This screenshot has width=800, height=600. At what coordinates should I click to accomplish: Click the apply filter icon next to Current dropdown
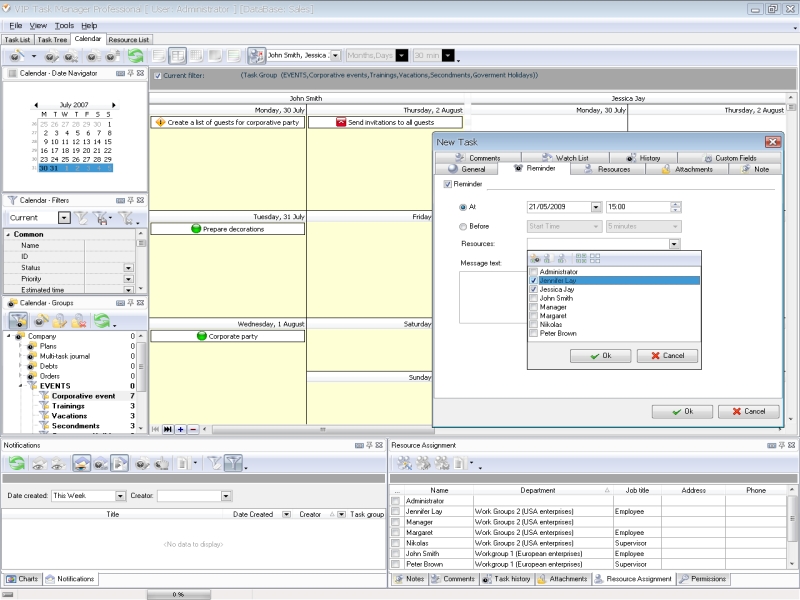(x=81, y=218)
